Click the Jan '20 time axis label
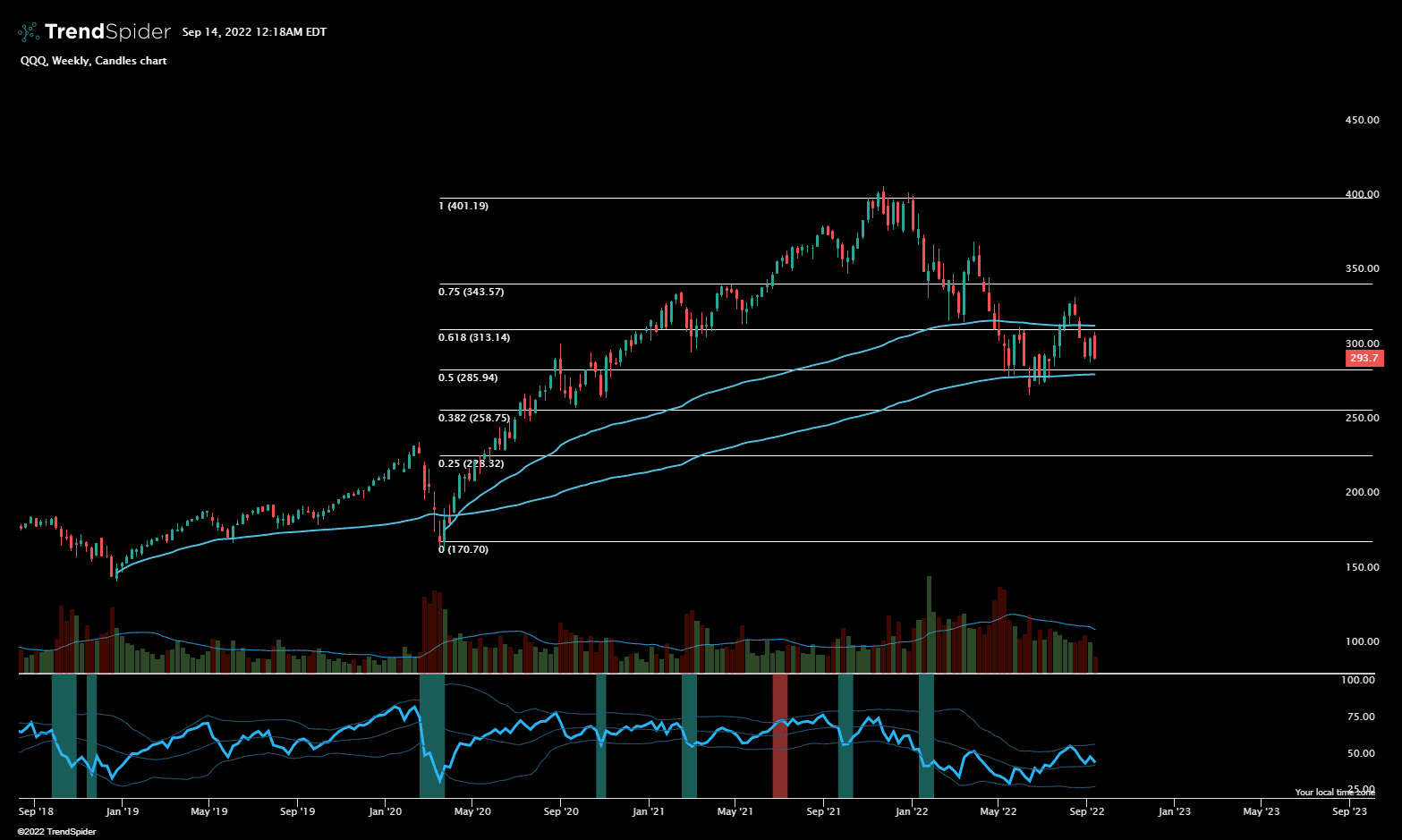 point(385,812)
